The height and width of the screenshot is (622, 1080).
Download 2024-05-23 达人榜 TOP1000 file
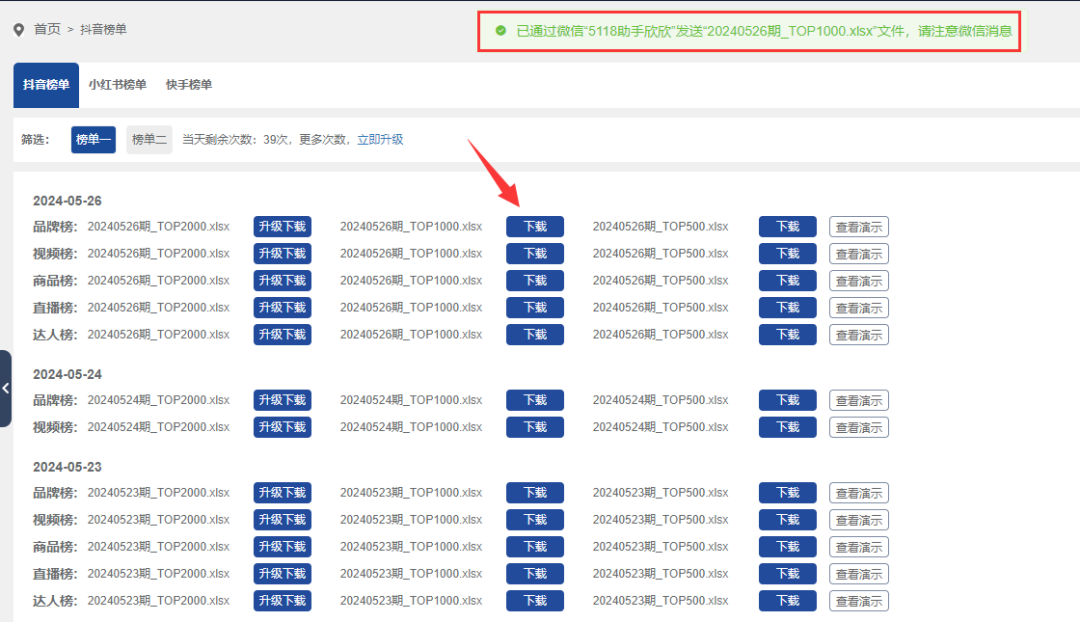click(534, 601)
